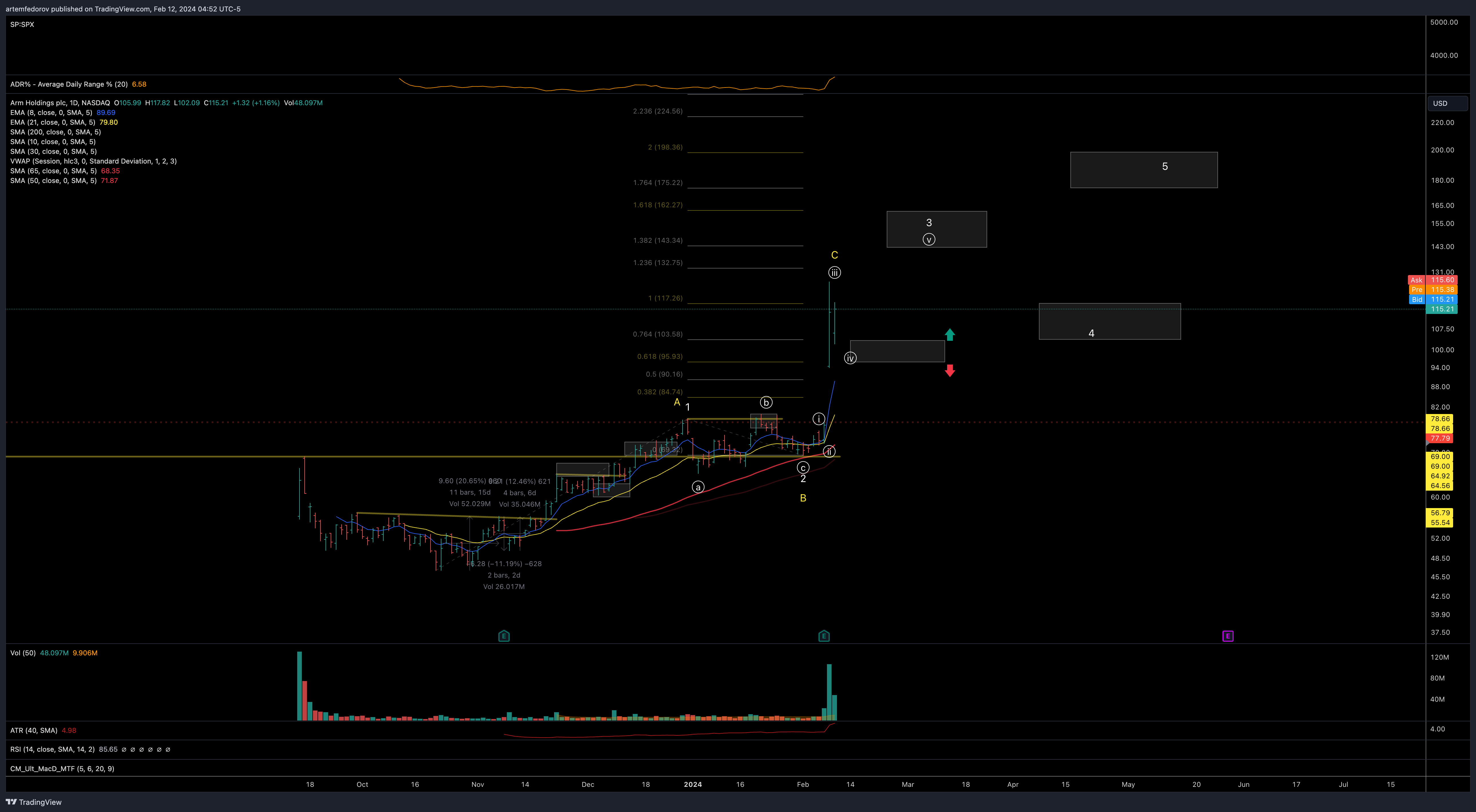1476x812 pixels.
Task: Select the circled i wave label
Action: [x=819, y=419]
